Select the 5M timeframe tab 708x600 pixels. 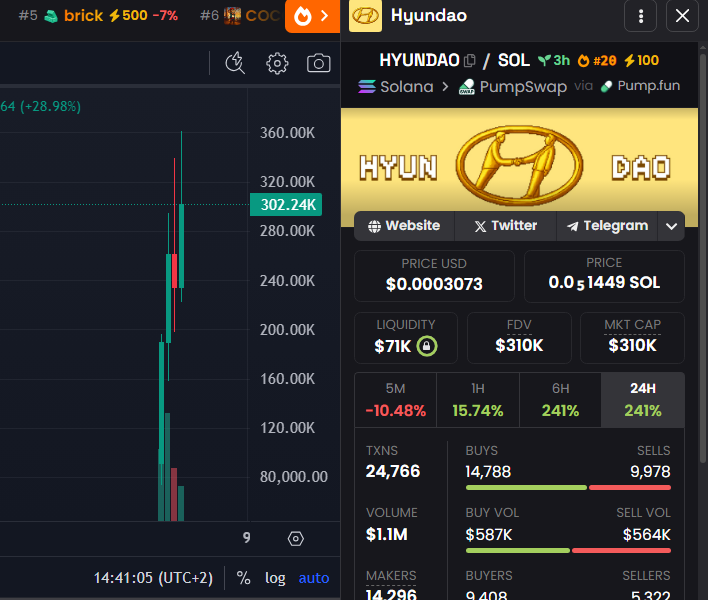click(x=396, y=400)
